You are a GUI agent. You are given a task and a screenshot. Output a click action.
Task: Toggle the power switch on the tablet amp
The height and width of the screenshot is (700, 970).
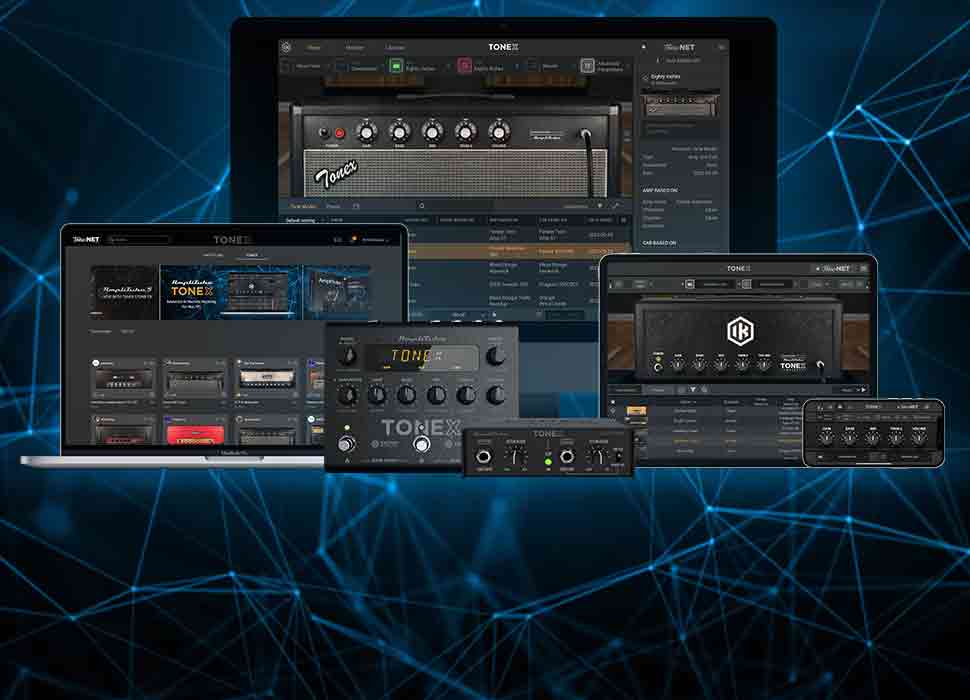click(x=658, y=366)
